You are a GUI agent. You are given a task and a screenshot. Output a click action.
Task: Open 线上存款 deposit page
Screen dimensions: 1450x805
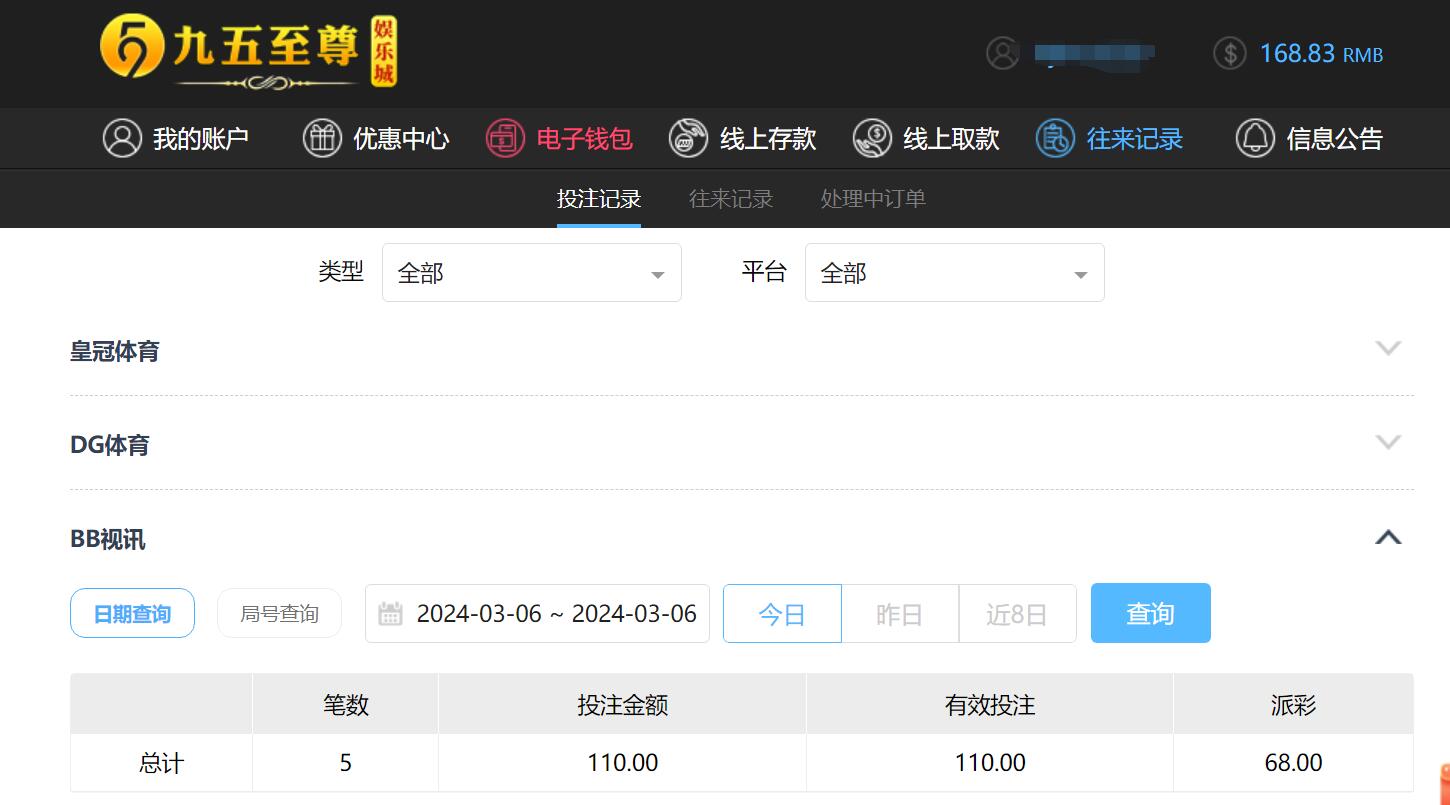point(742,138)
